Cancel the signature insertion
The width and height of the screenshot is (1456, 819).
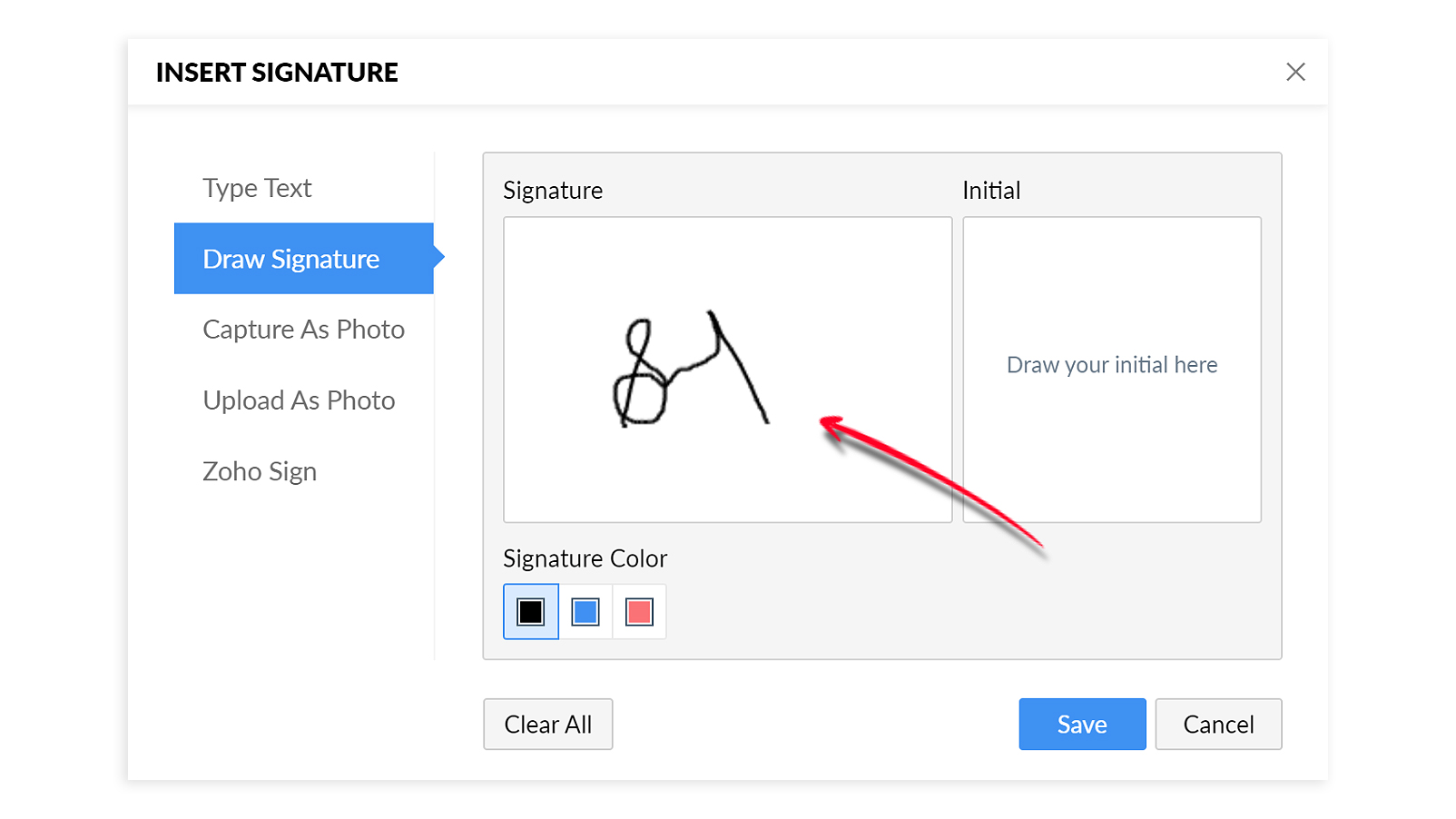(1218, 725)
